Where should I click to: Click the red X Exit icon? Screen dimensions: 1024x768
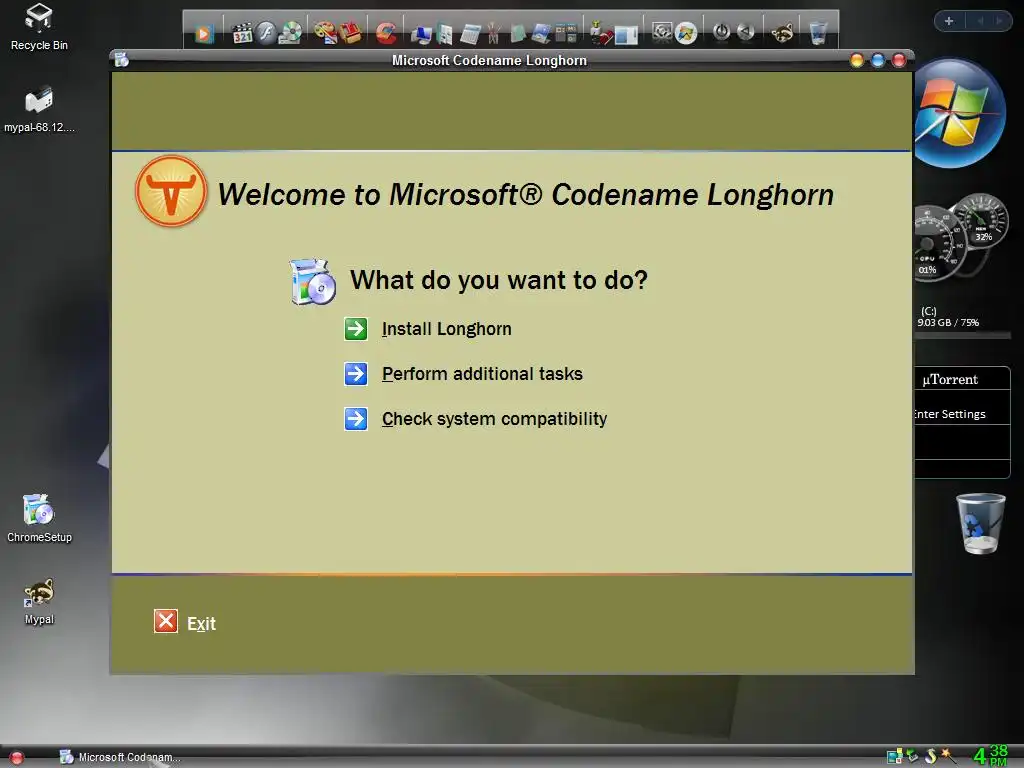coord(166,621)
